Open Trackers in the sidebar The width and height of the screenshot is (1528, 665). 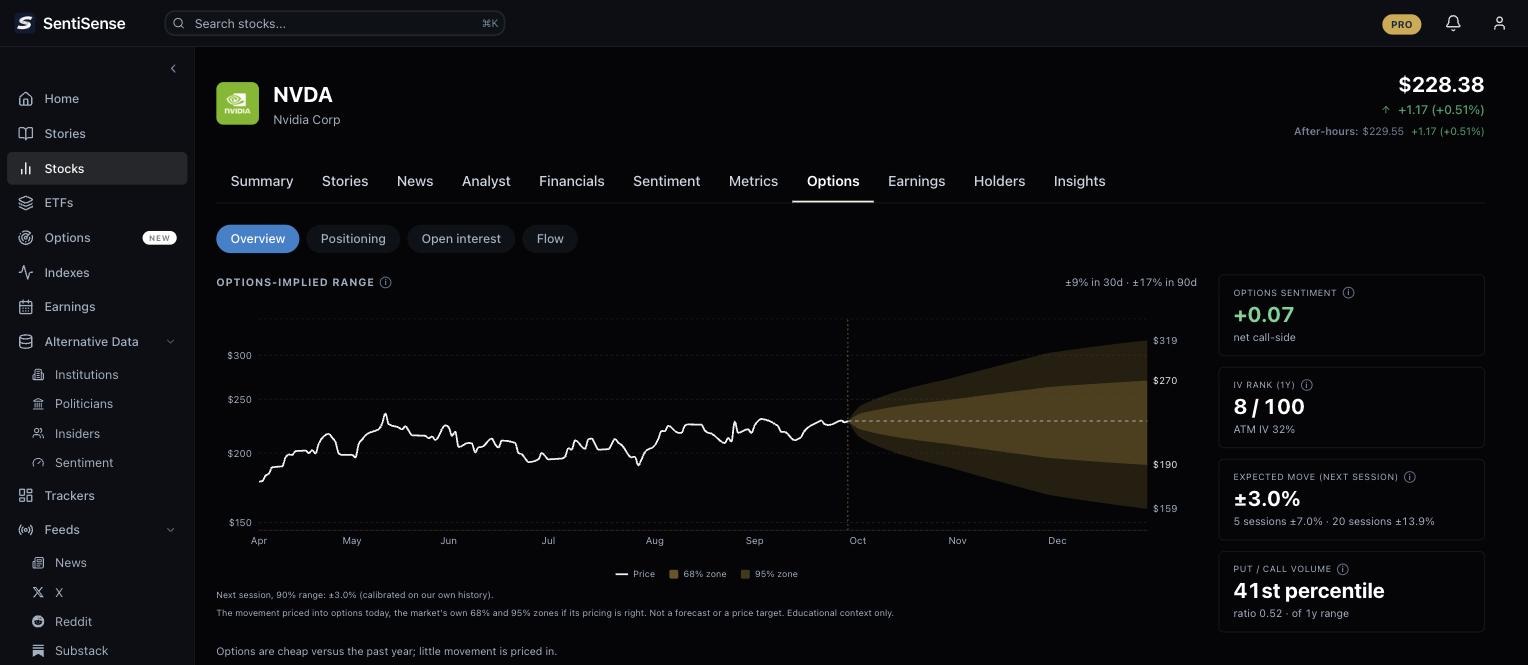tap(97, 496)
